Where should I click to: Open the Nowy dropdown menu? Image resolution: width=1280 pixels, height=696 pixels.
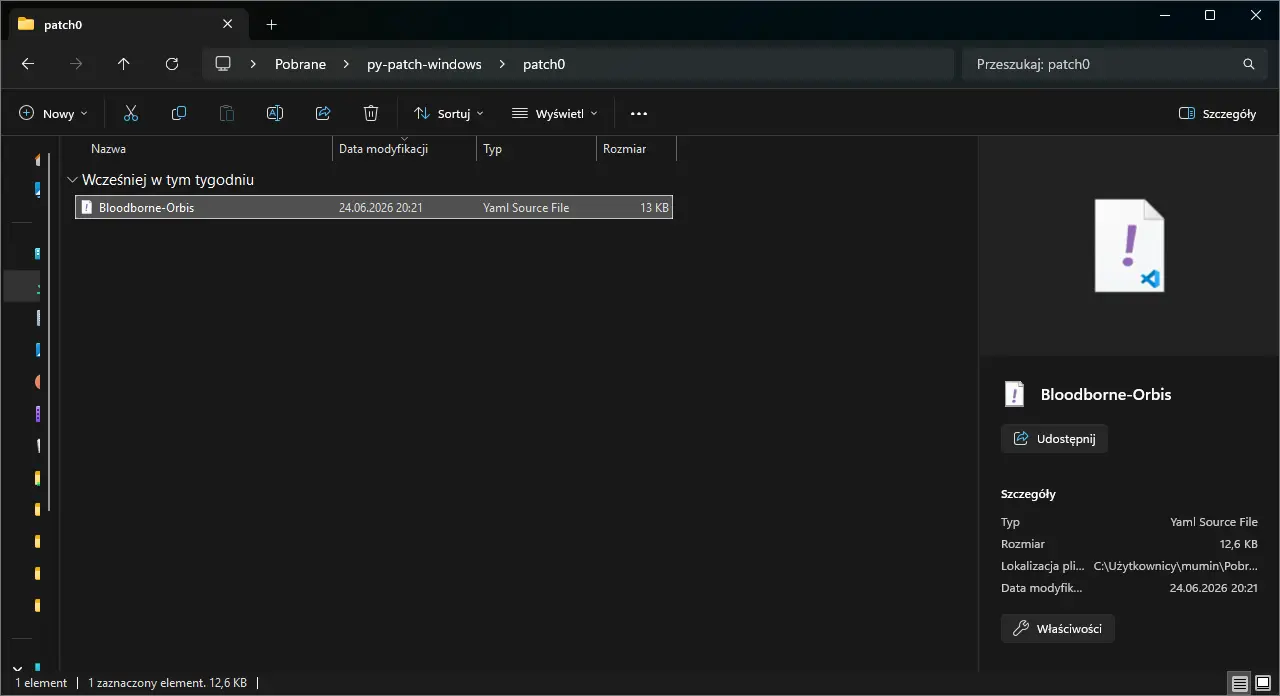click(54, 113)
